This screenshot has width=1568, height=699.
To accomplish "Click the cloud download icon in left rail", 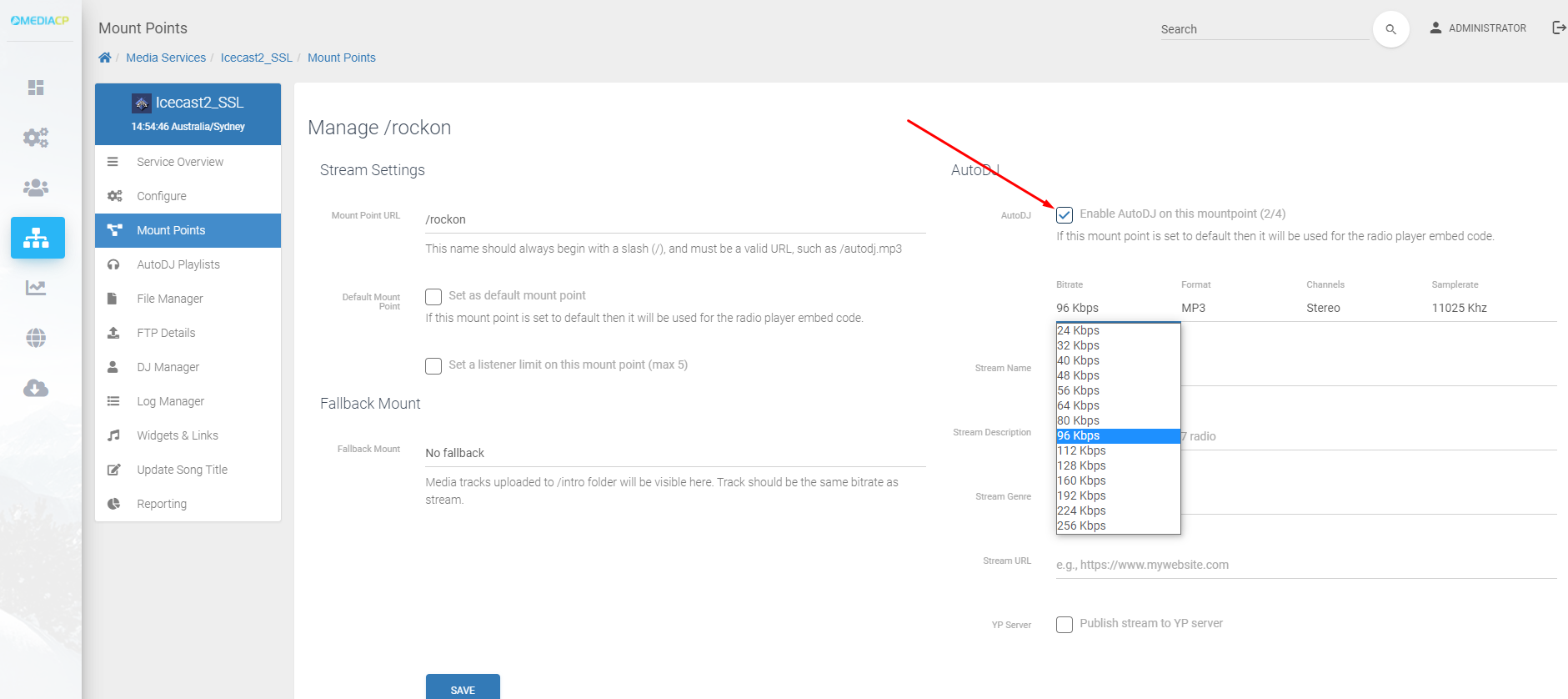I will [36, 388].
